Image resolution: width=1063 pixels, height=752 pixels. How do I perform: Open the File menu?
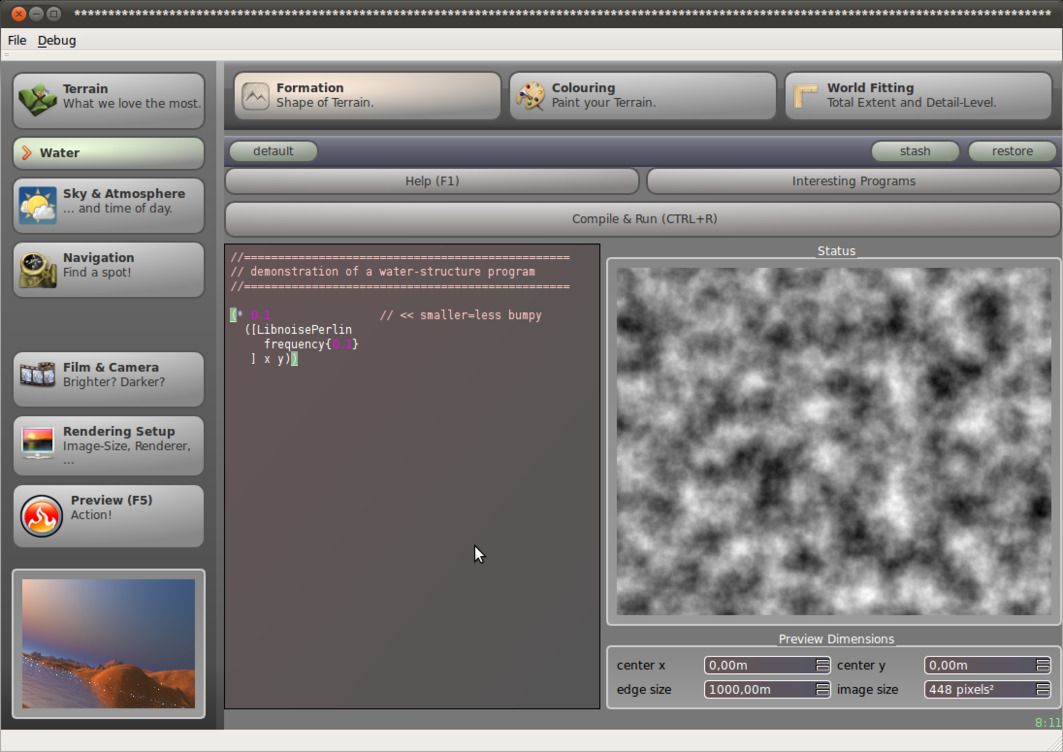point(17,40)
